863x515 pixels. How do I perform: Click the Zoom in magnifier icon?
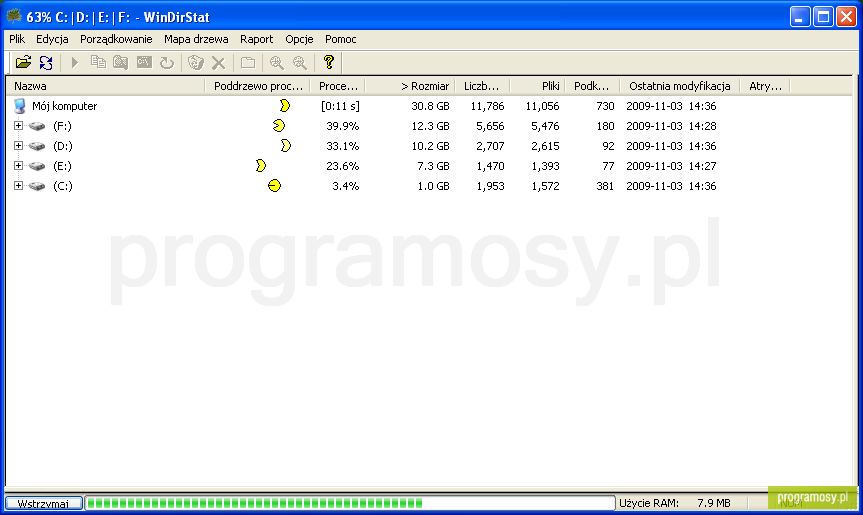point(276,63)
